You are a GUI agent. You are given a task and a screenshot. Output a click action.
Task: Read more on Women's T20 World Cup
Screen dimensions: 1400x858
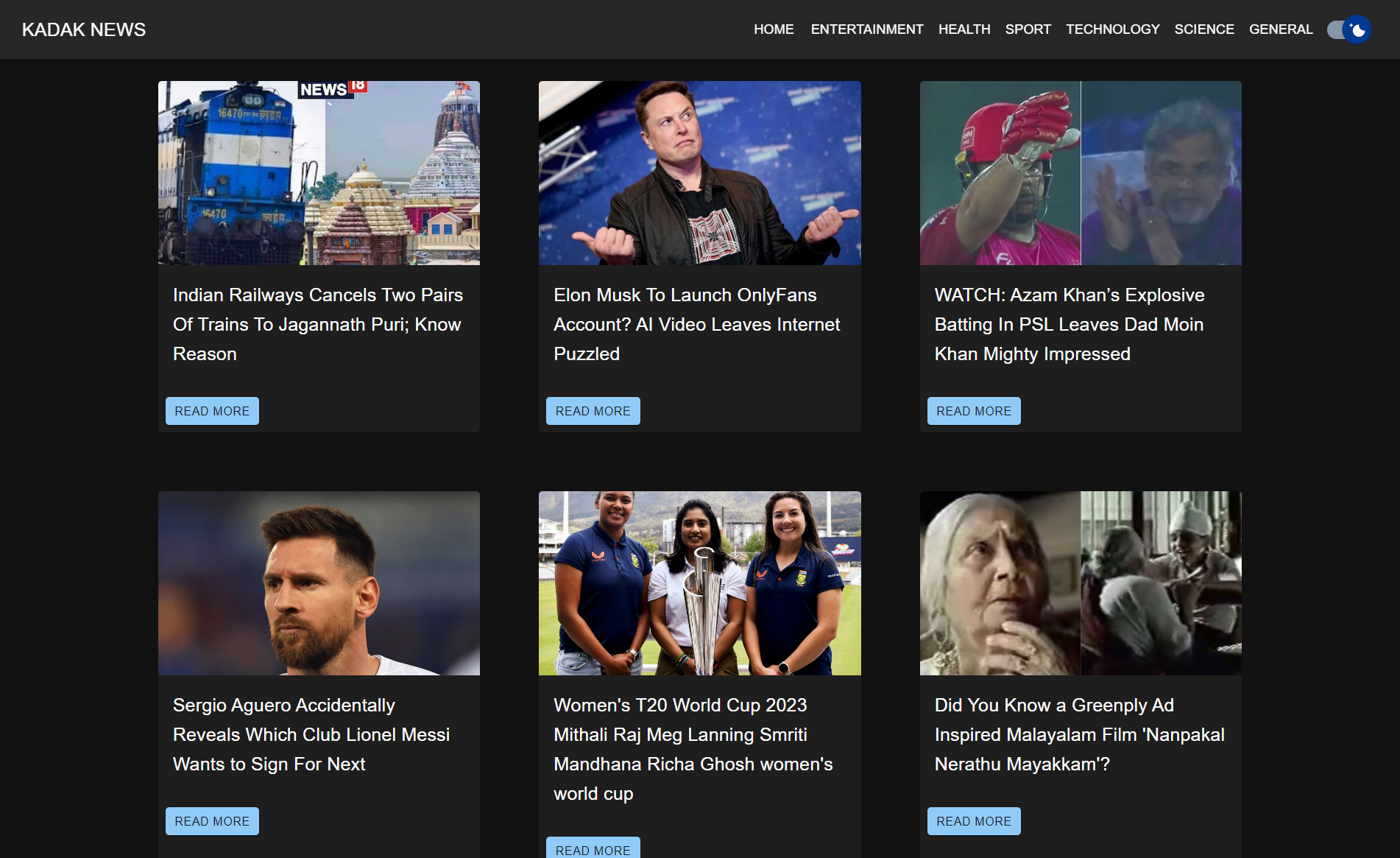[x=593, y=849]
